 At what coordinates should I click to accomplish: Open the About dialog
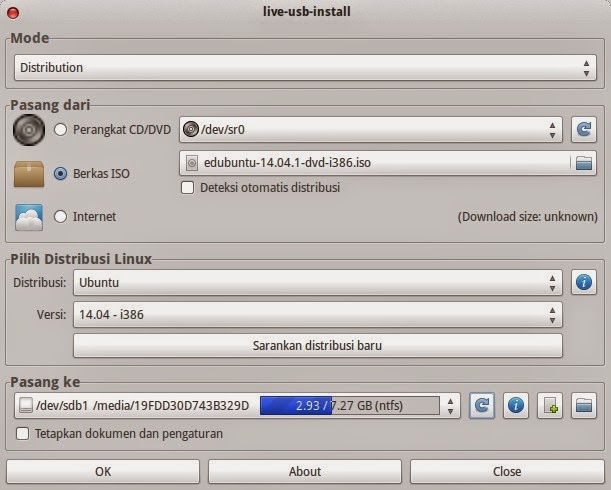(x=305, y=471)
